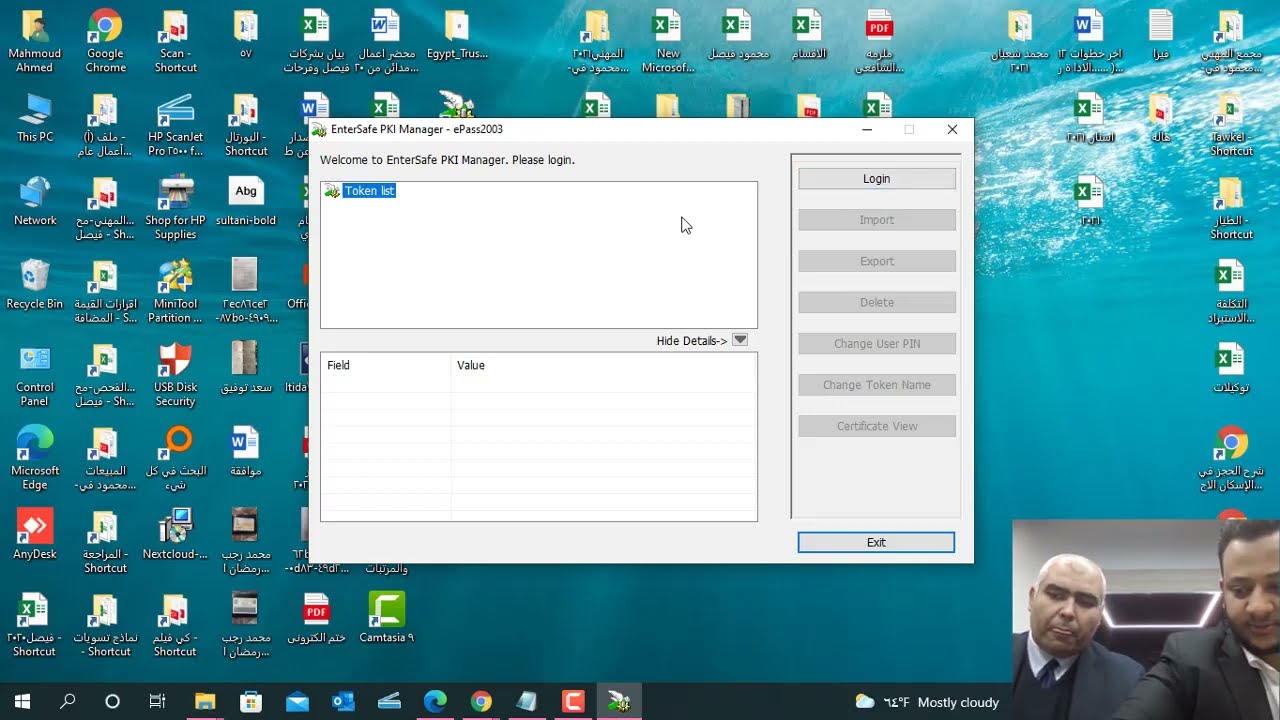Open taskbar Search magnifier
This screenshot has width=1280, height=720.
coord(67,702)
